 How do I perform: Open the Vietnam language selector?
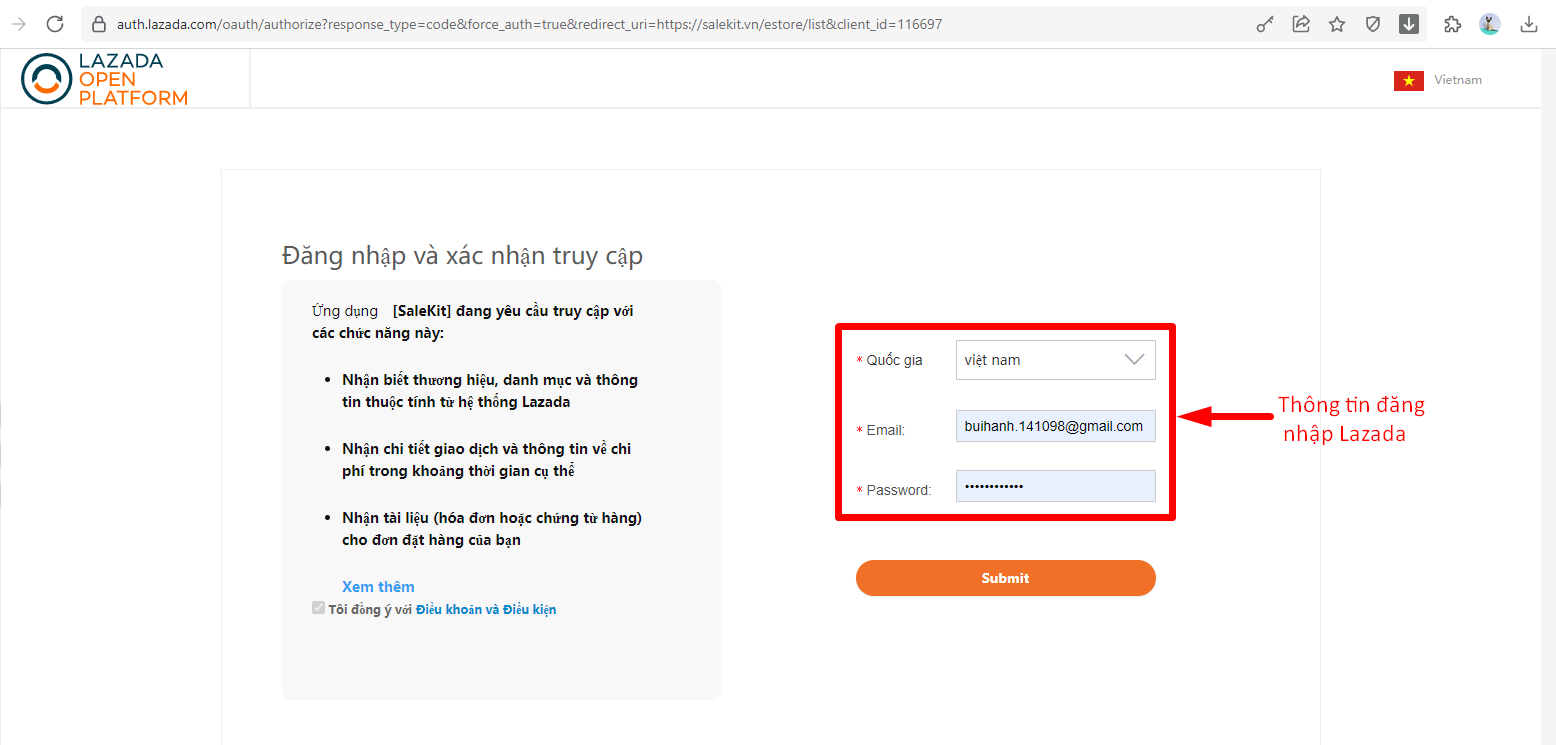click(x=1438, y=80)
